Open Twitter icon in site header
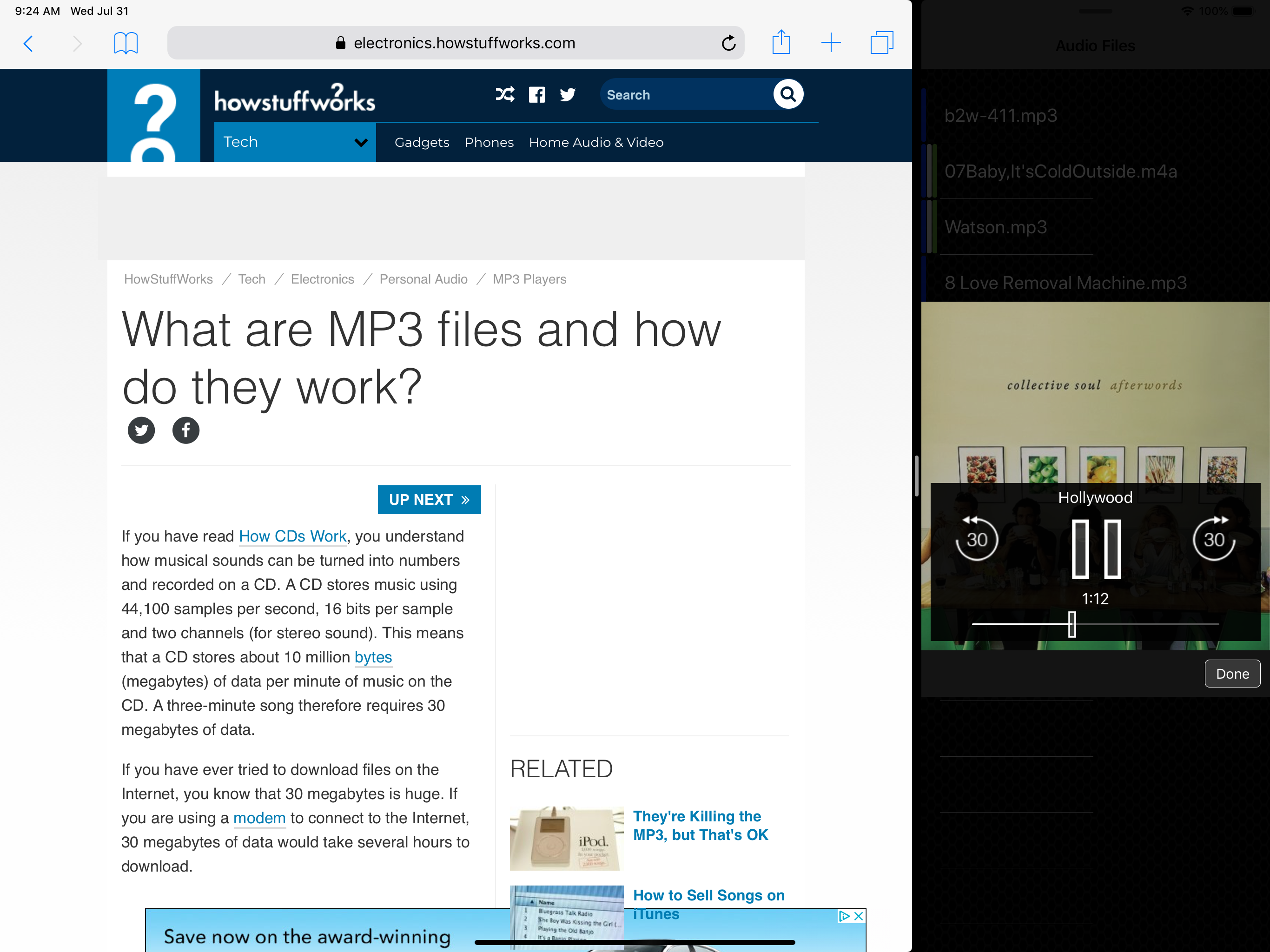Screen dimensions: 1270x952 pyautogui.click(x=568, y=95)
